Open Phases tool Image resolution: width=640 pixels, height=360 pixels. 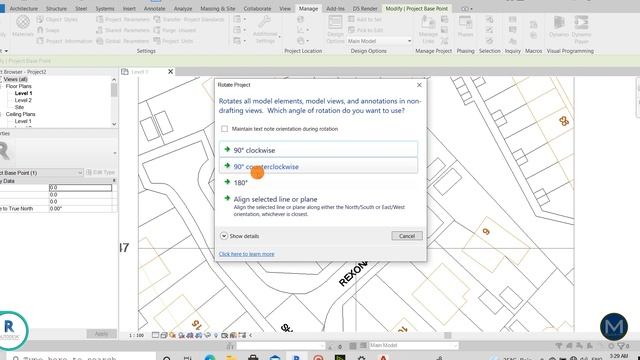465,27
